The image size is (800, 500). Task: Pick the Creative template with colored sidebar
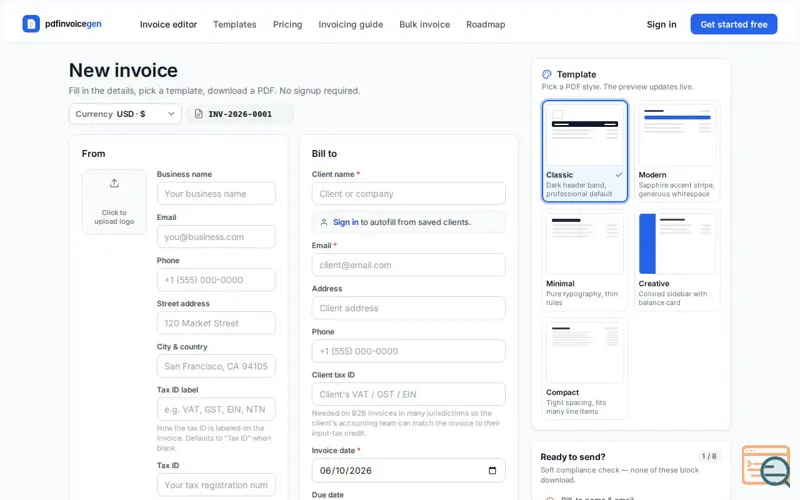[677, 260]
